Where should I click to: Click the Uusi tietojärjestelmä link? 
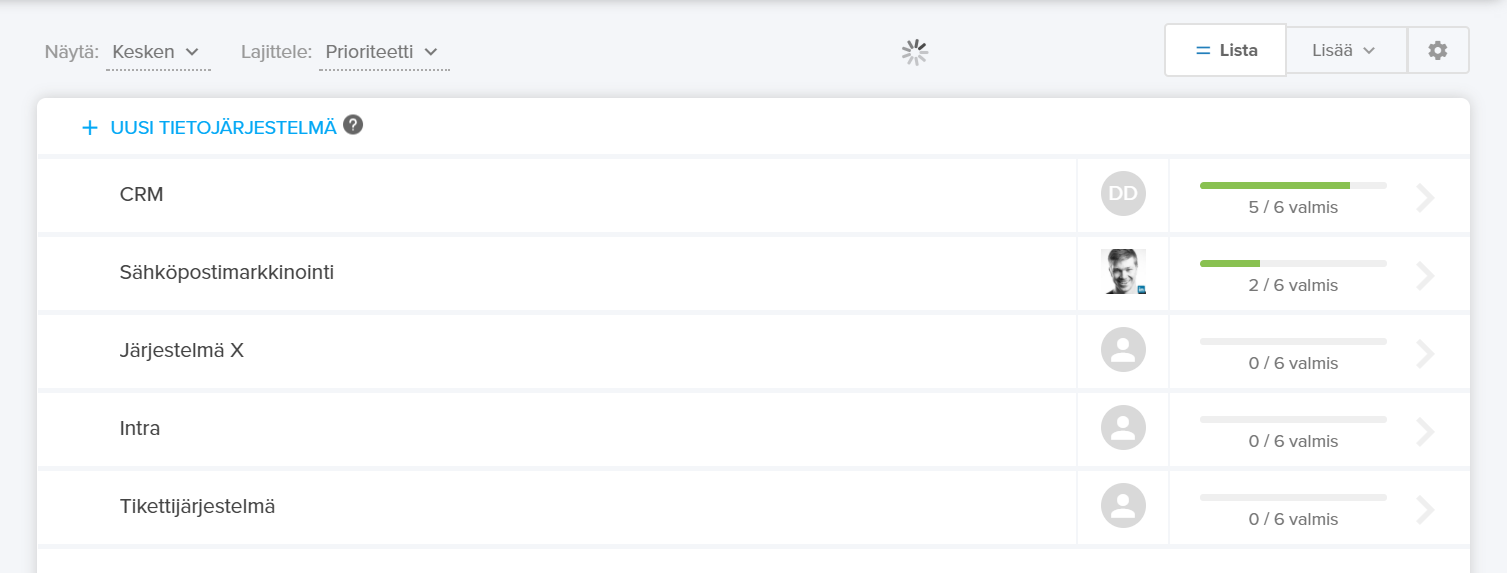[x=223, y=128]
